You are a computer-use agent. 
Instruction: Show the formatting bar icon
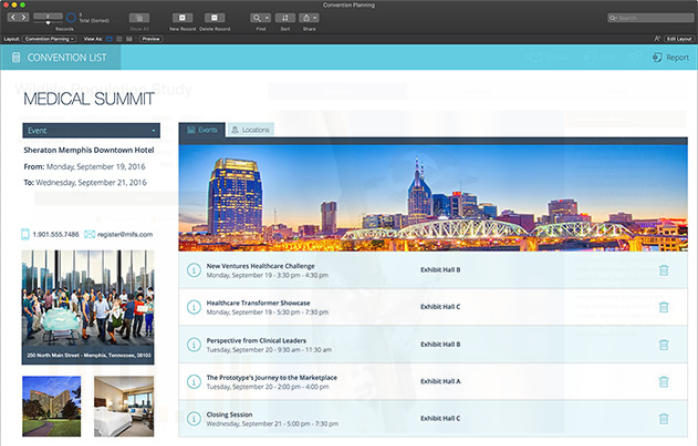pyautogui.click(x=657, y=39)
